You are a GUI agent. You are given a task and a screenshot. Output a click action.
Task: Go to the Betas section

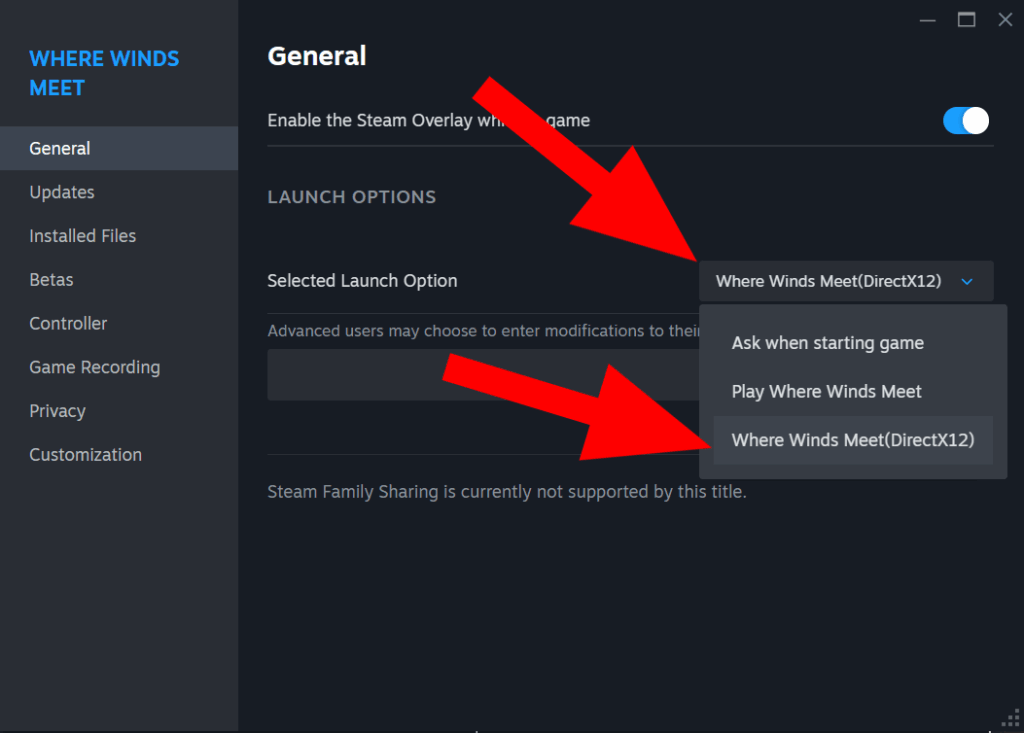51,280
